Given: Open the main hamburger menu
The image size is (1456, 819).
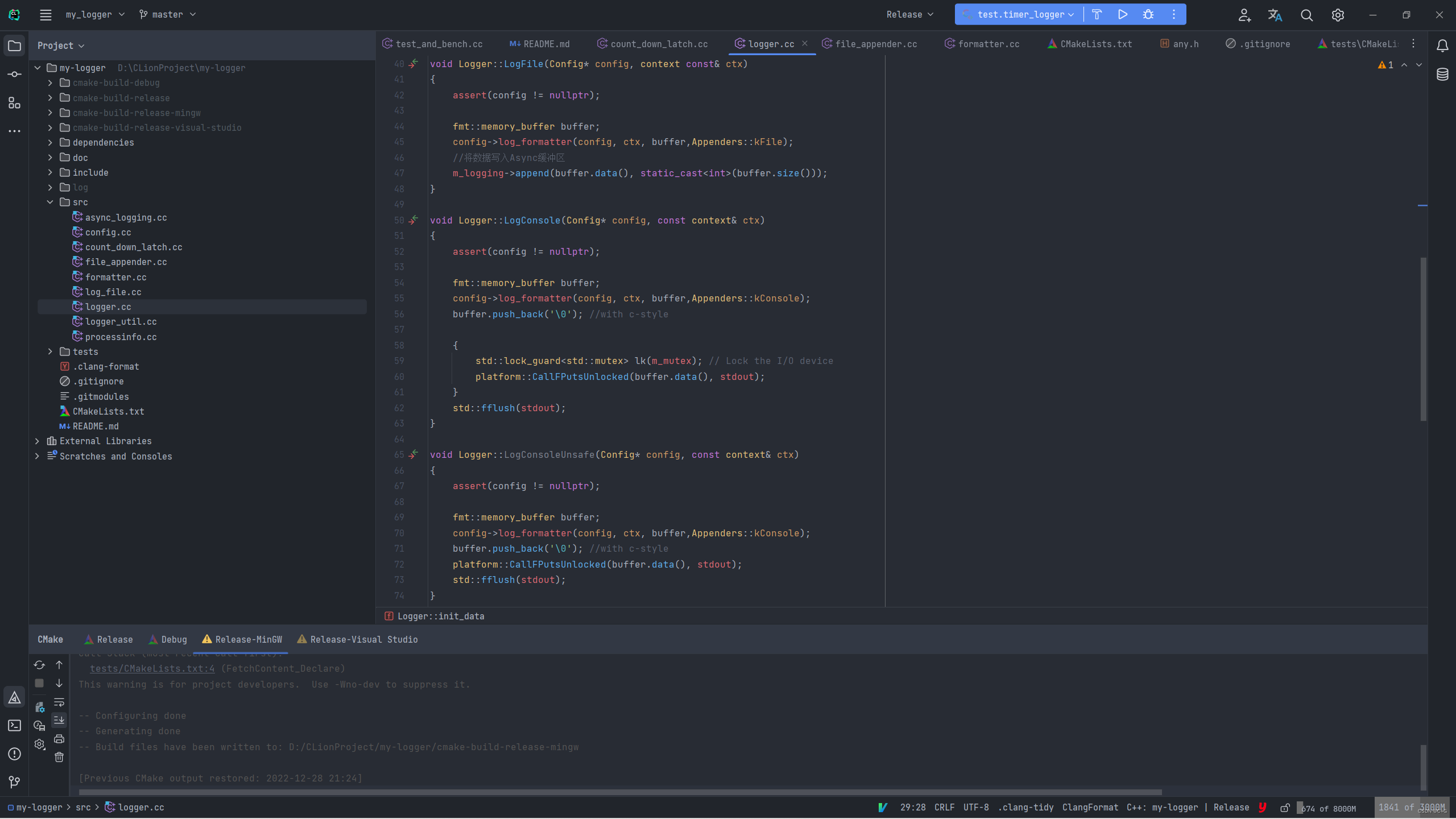Looking at the screenshot, I should click(x=45, y=15).
